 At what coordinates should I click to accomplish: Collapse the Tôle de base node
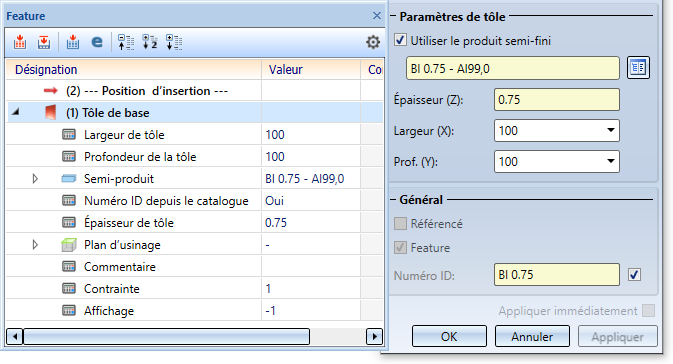[16, 112]
